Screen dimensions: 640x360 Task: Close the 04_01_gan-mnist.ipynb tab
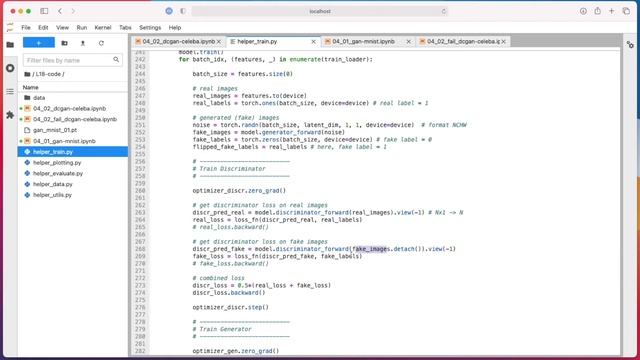tap(409, 42)
